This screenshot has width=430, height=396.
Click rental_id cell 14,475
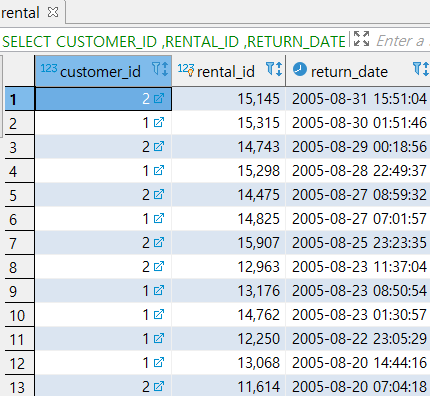click(x=229, y=195)
